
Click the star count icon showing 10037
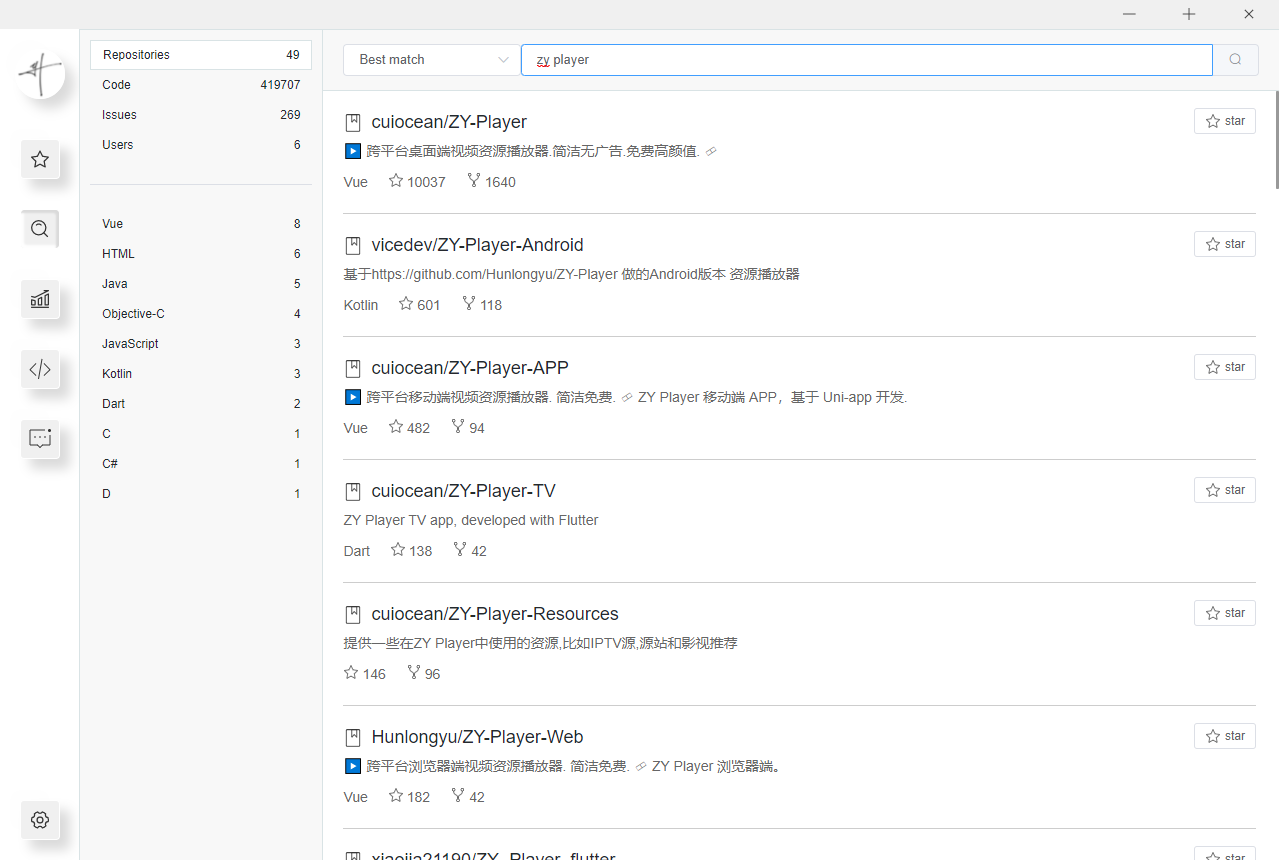(x=396, y=181)
